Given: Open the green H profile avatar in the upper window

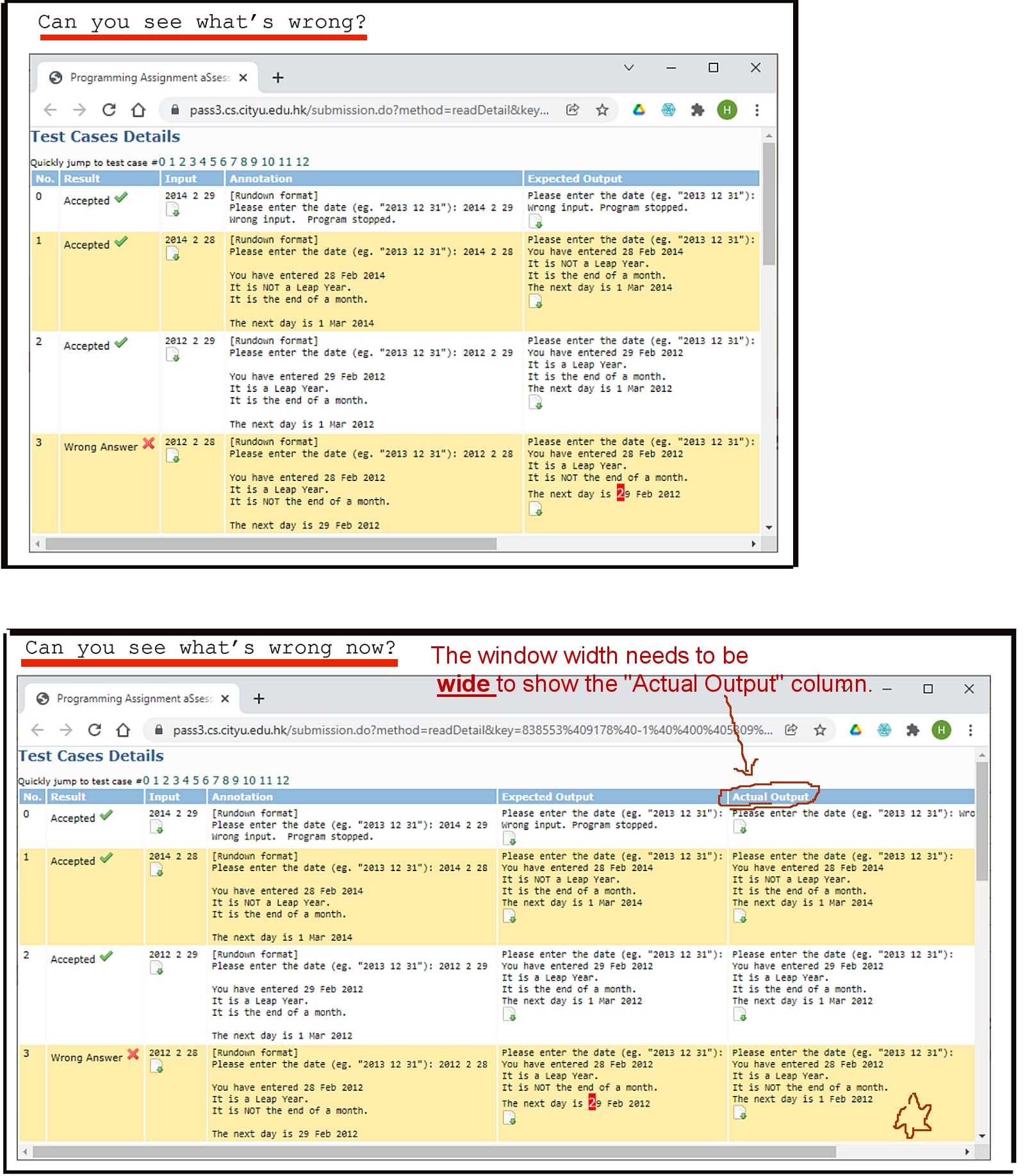Looking at the screenshot, I should click(x=726, y=110).
